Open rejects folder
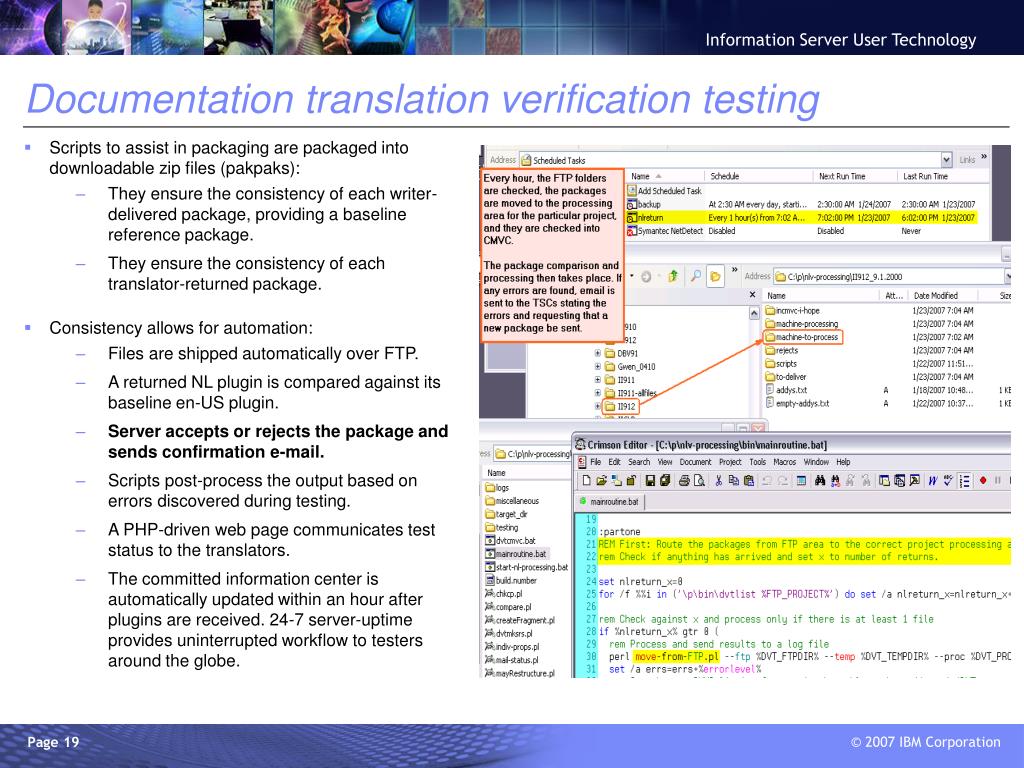The image size is (1024, 768). click(782, 351)
